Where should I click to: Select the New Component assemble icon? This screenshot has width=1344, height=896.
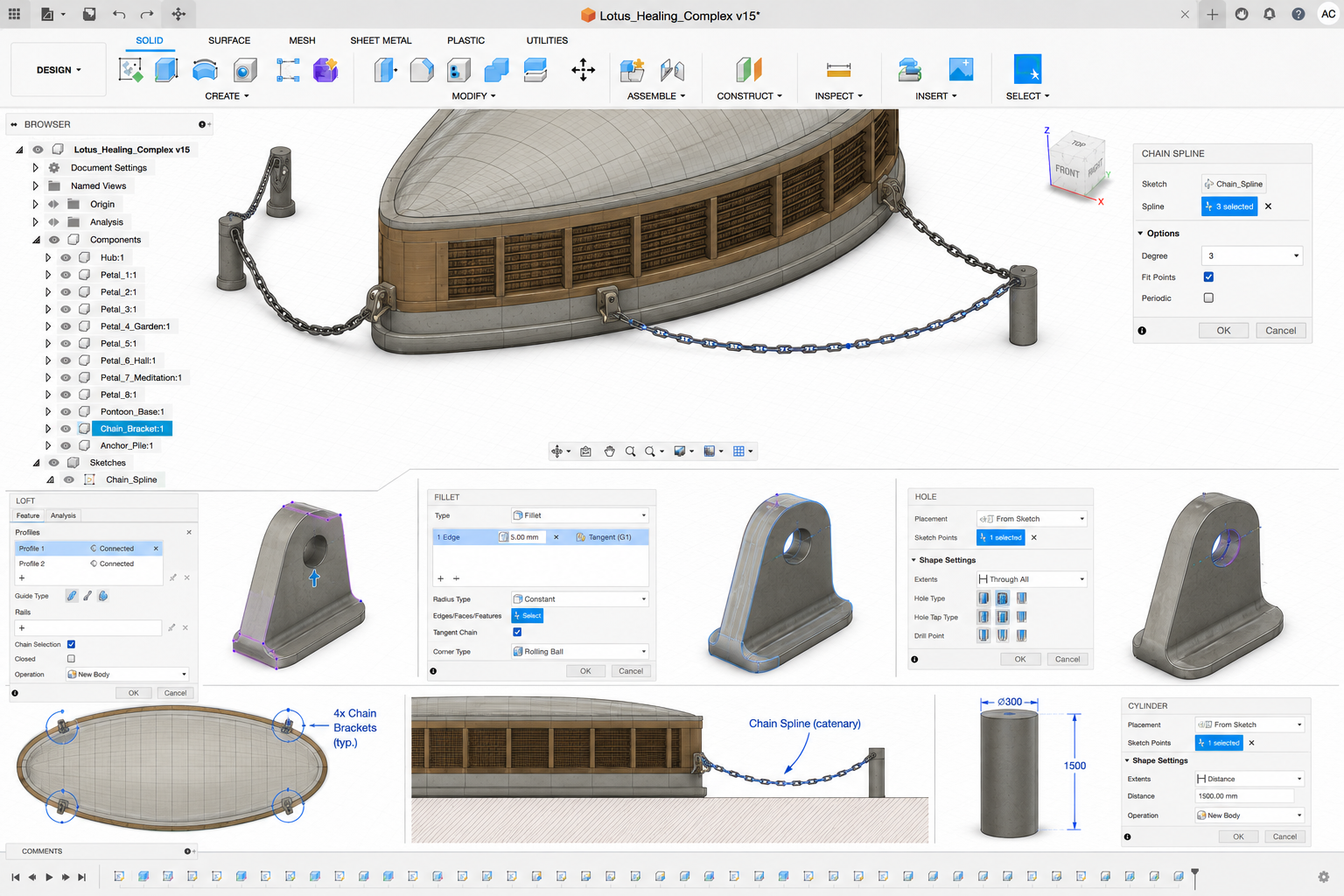[632, 70]
